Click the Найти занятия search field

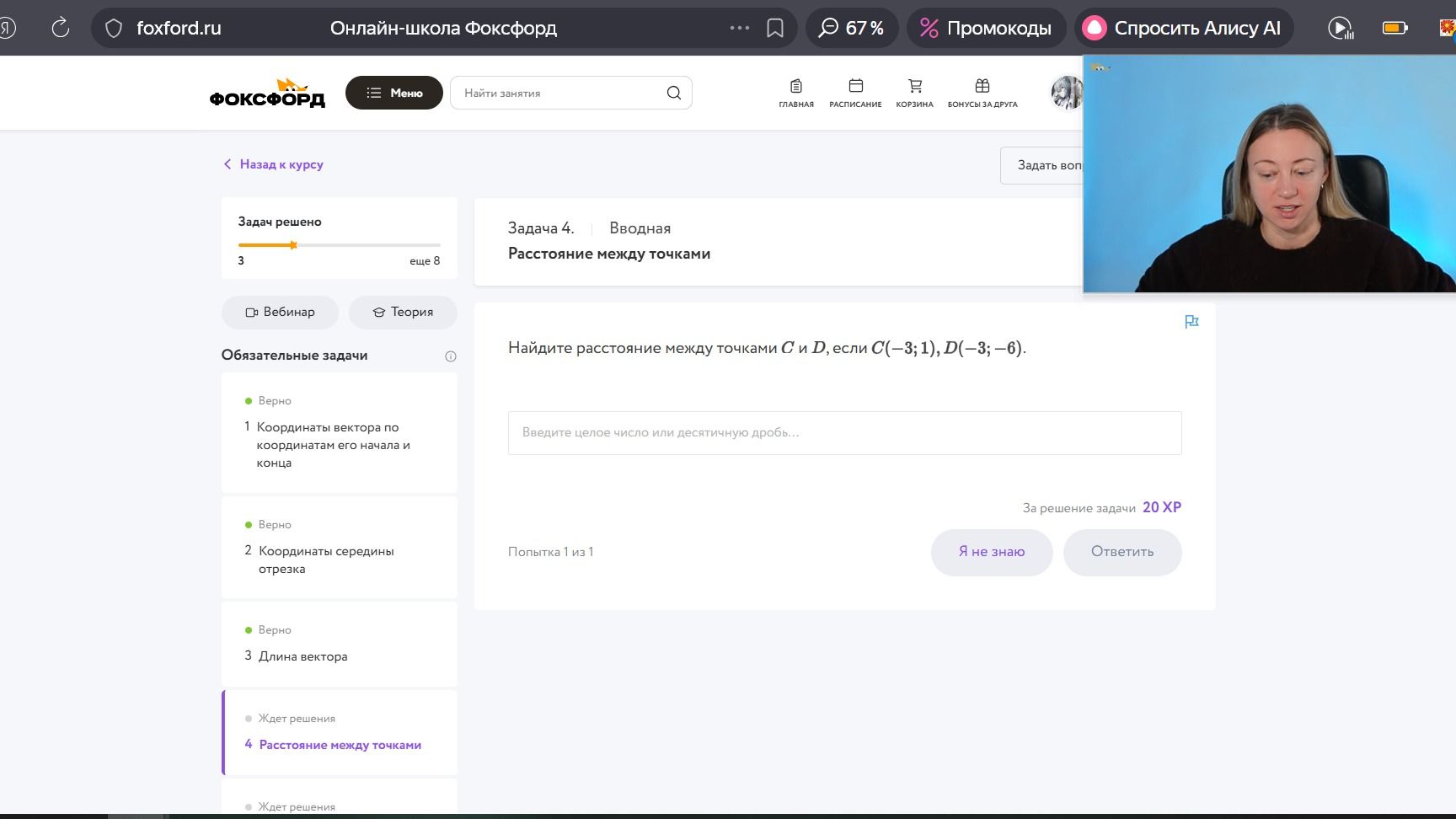[571, 93]
